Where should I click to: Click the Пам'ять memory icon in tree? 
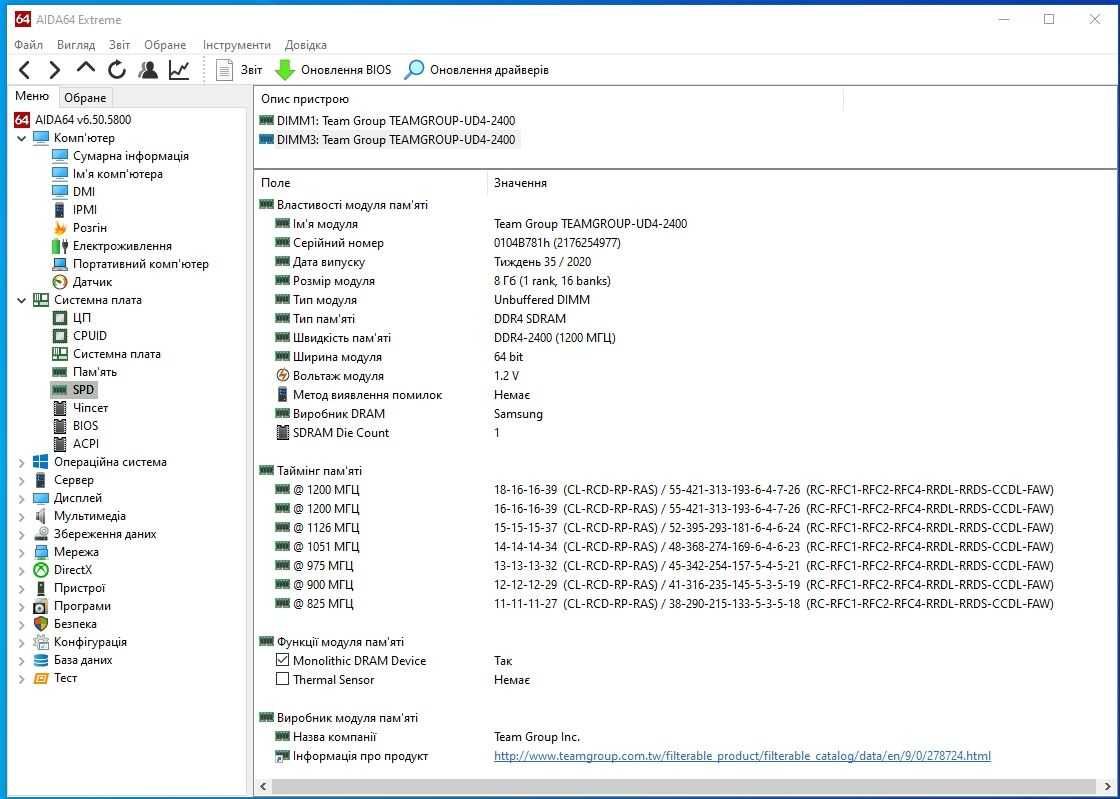[60, 372]
